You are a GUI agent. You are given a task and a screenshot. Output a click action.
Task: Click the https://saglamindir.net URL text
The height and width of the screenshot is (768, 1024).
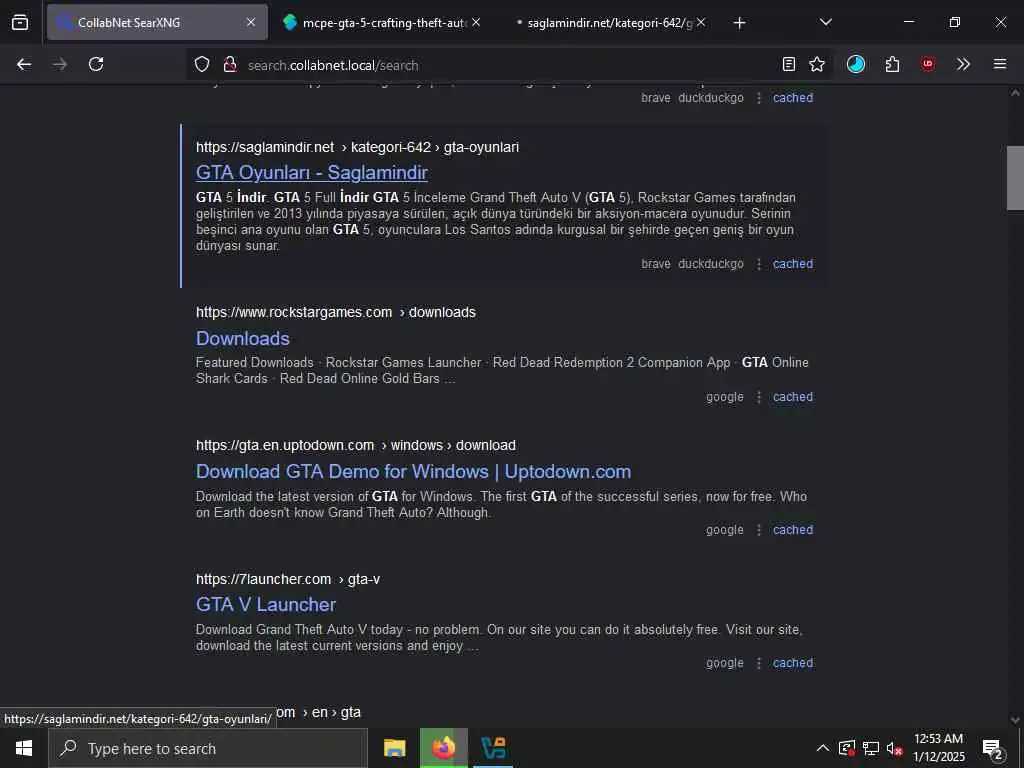click(x=265, y=147)
